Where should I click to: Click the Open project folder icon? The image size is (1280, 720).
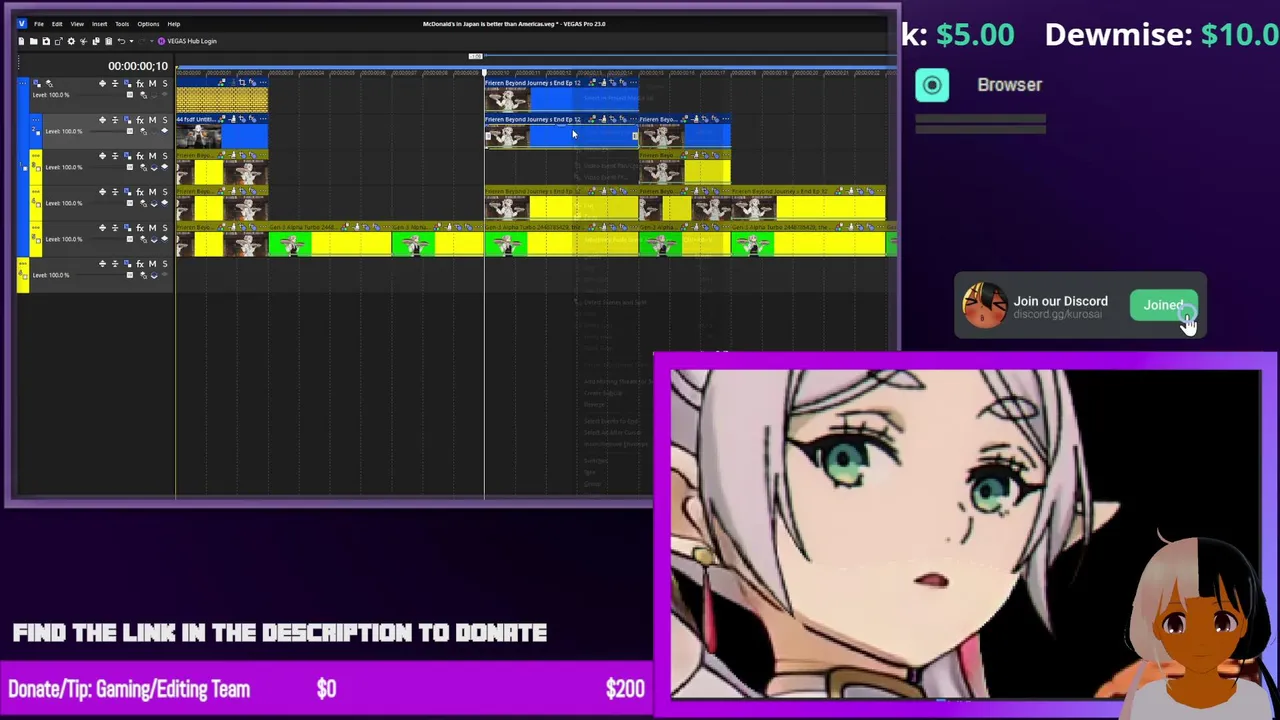pyautogui.click(x=34, y=41)
